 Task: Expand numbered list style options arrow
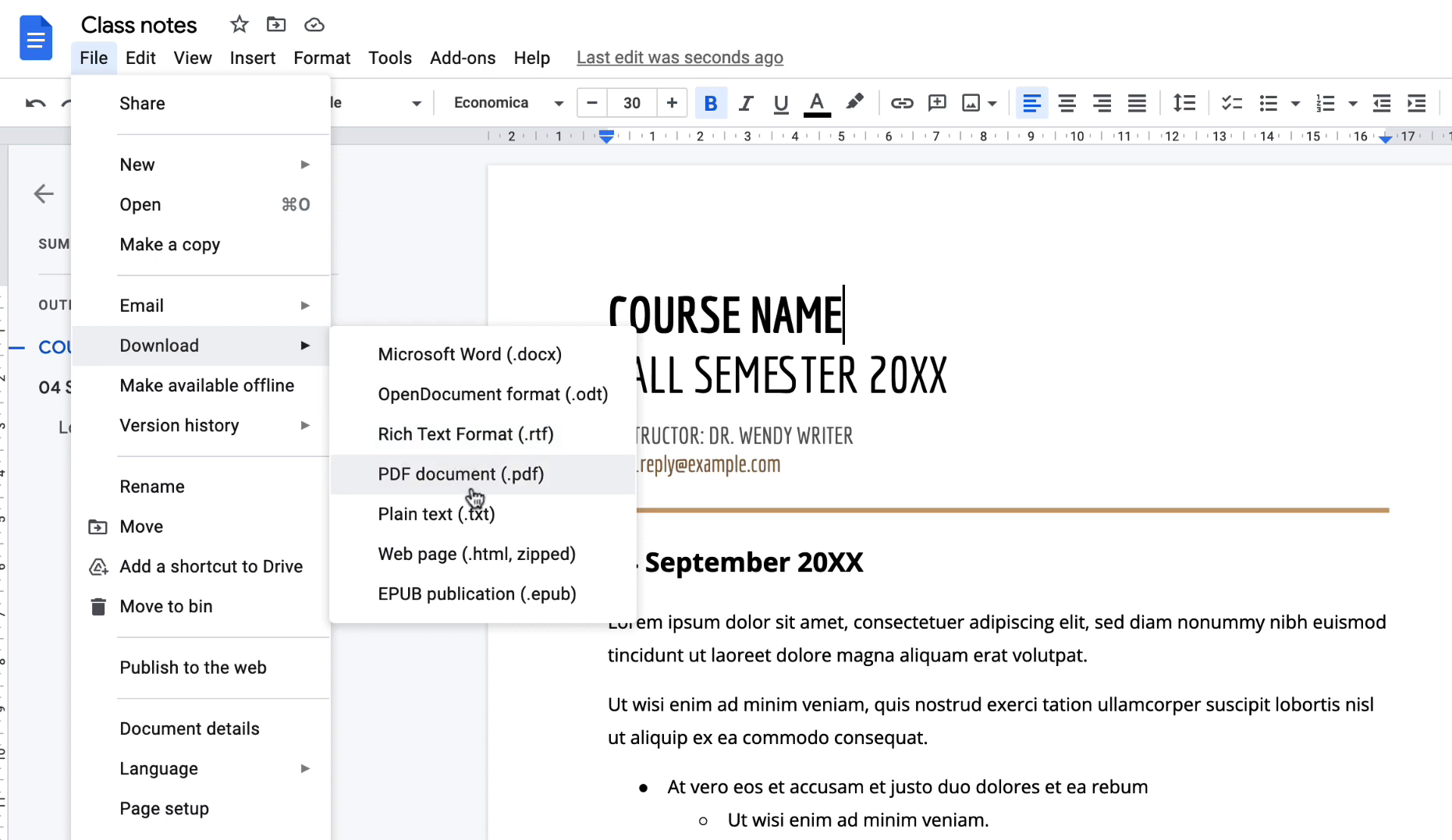[x=1353, y=103]
